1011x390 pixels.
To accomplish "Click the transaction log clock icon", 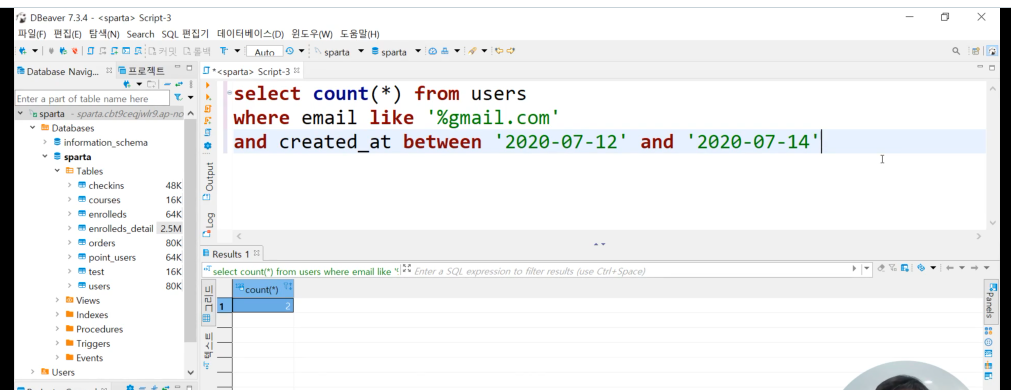I will tap(290, 51).
